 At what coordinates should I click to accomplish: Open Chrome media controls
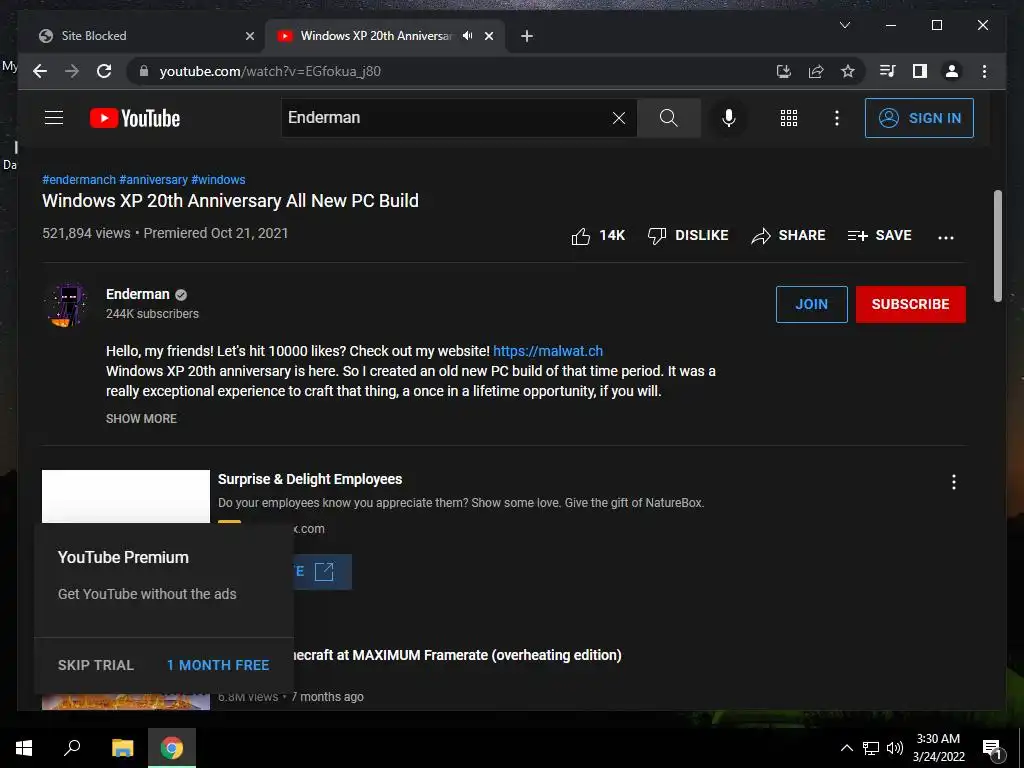point(888,71)
